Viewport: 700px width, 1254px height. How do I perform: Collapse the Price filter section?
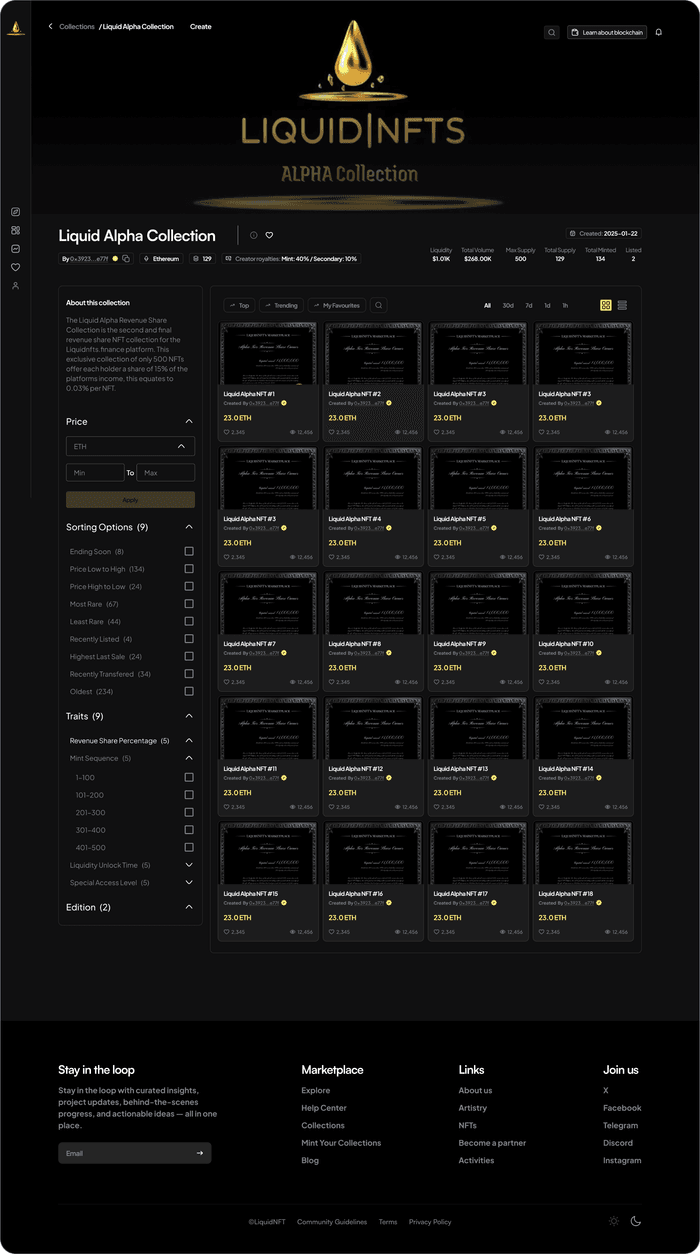point(189,422)
